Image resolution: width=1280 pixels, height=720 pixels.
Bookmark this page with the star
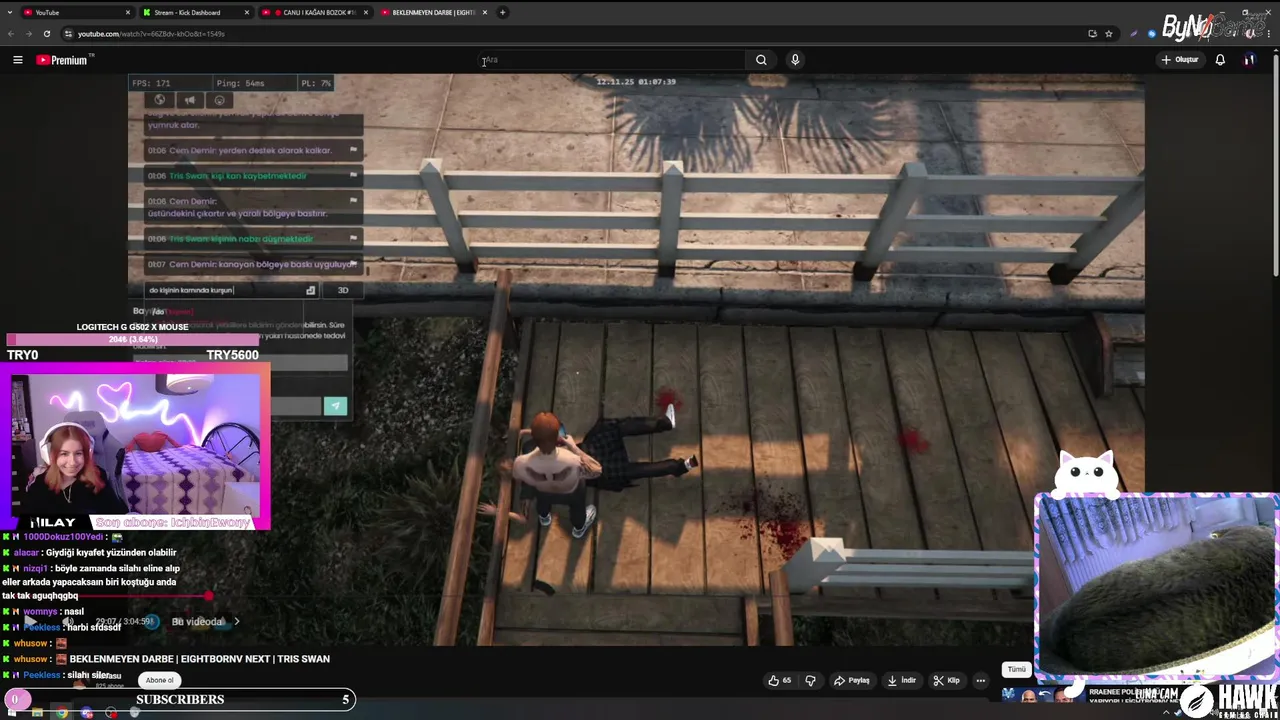point(1108,34)
